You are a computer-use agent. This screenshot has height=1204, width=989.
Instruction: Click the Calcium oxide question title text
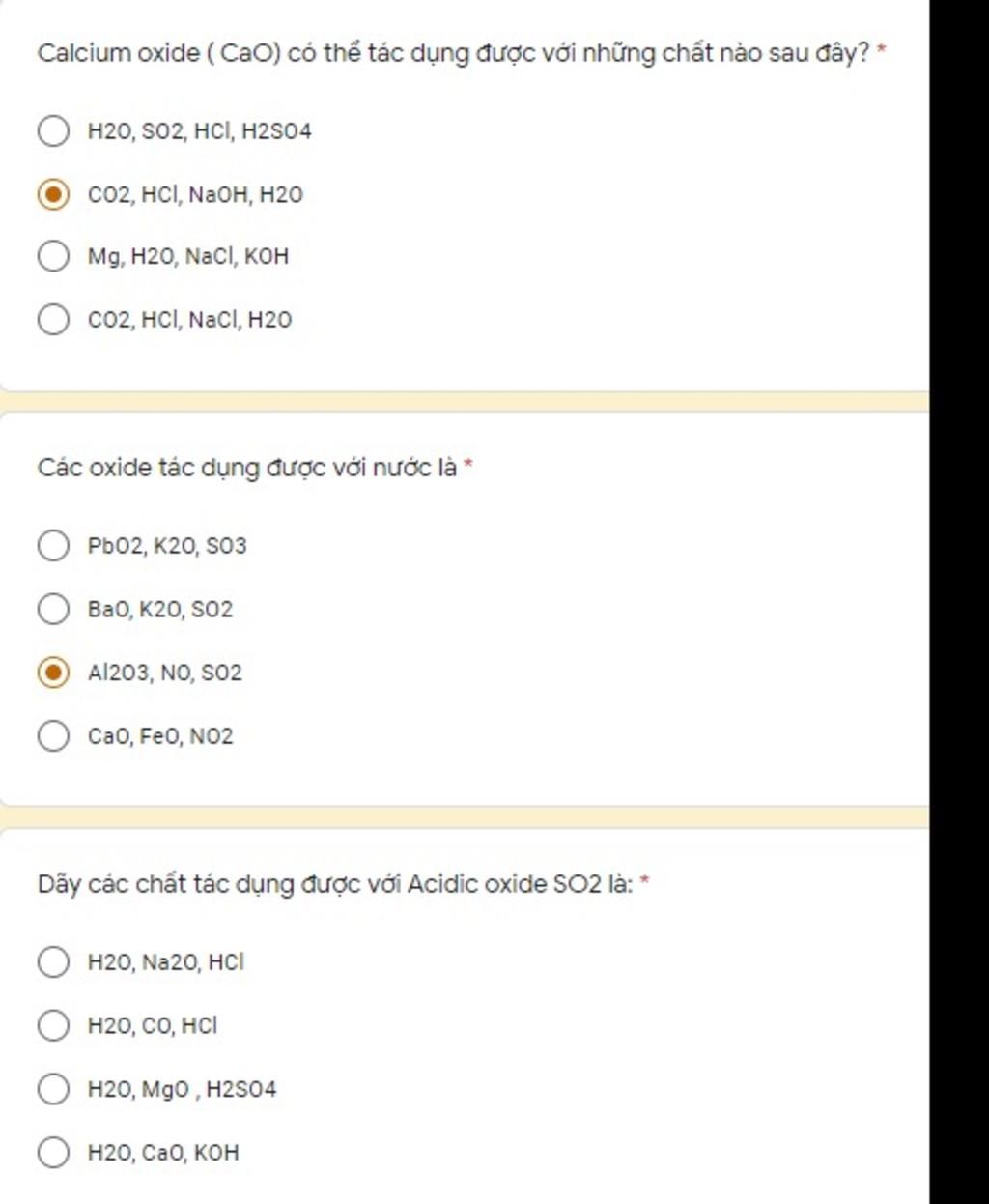(454, 53)
